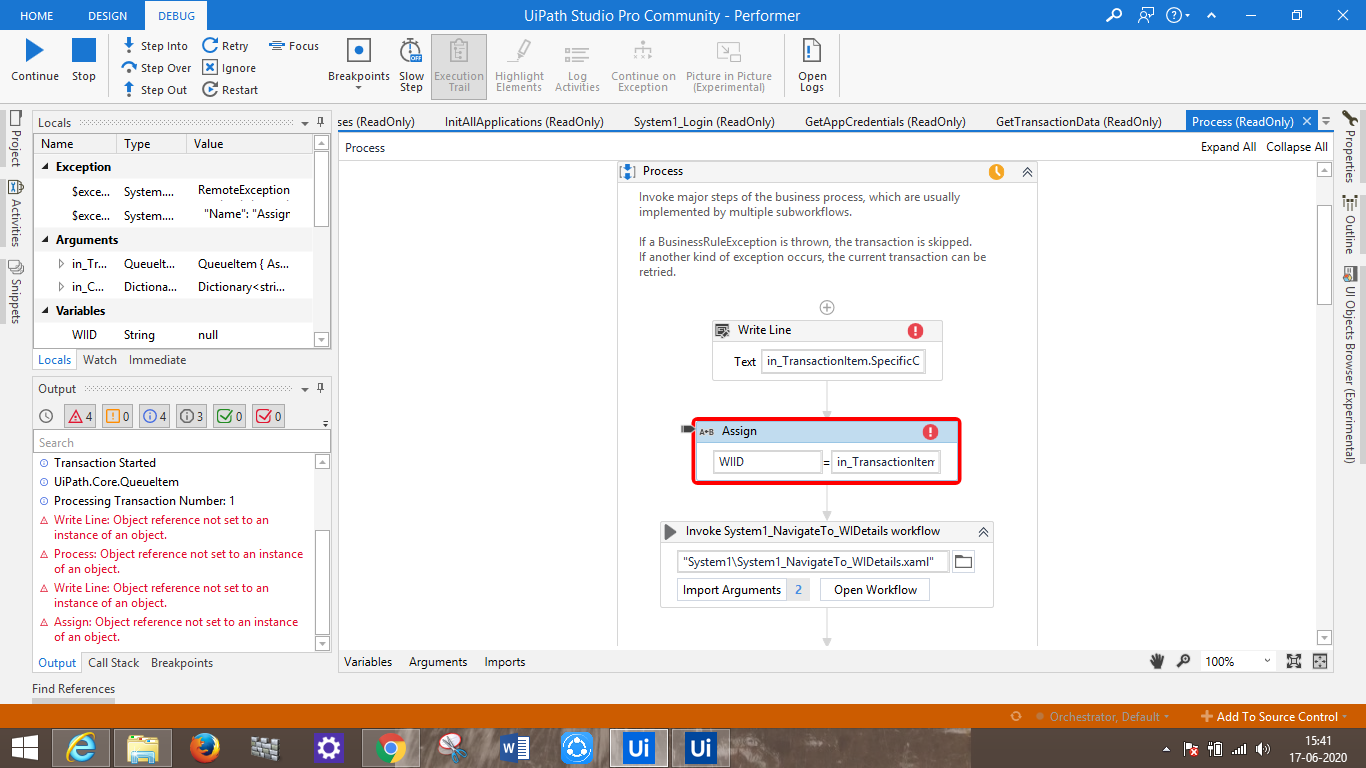1366x768 pixels.
Task: Toggle Highlight Elements
Action: coord(520,65)
